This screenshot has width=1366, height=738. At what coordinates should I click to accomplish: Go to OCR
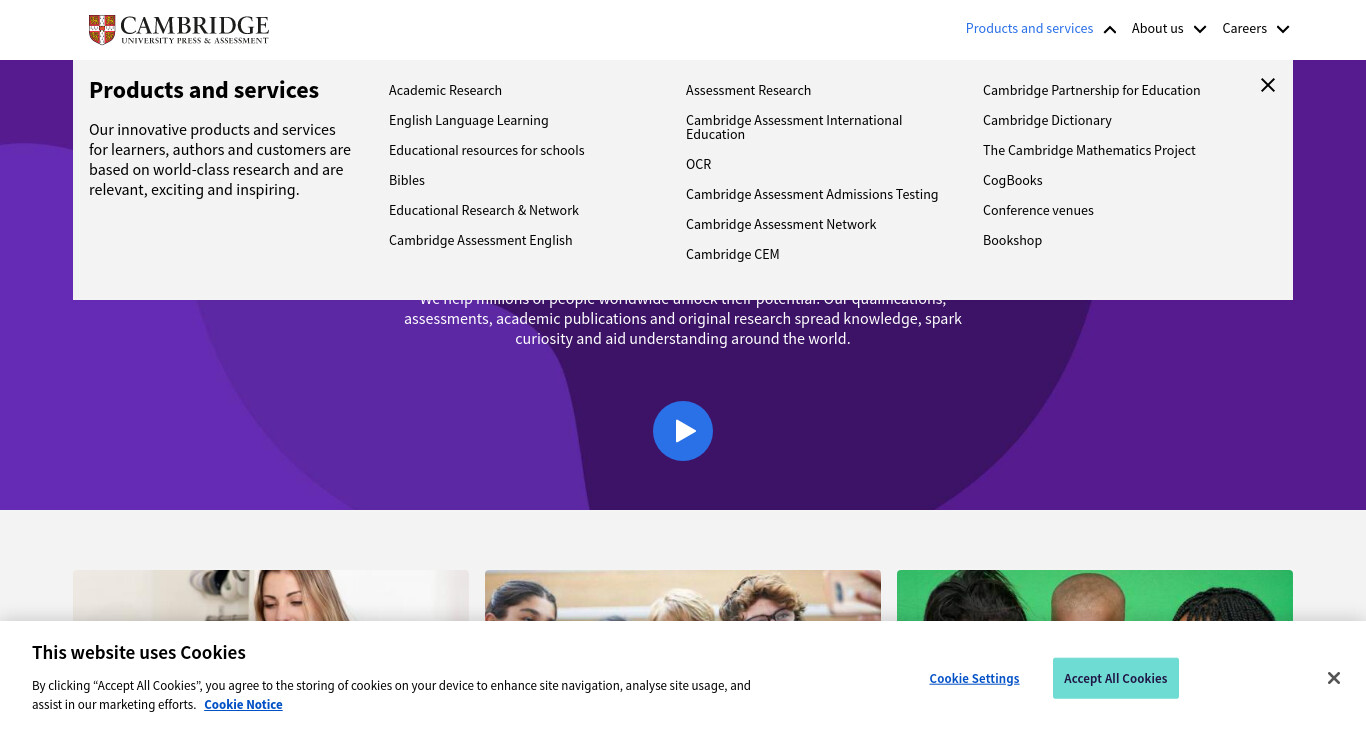[x=698, y=164]
